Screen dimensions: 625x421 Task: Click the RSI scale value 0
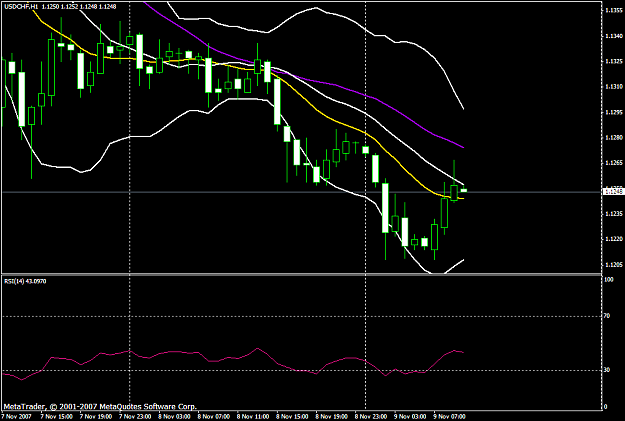[x=606, y=407]
